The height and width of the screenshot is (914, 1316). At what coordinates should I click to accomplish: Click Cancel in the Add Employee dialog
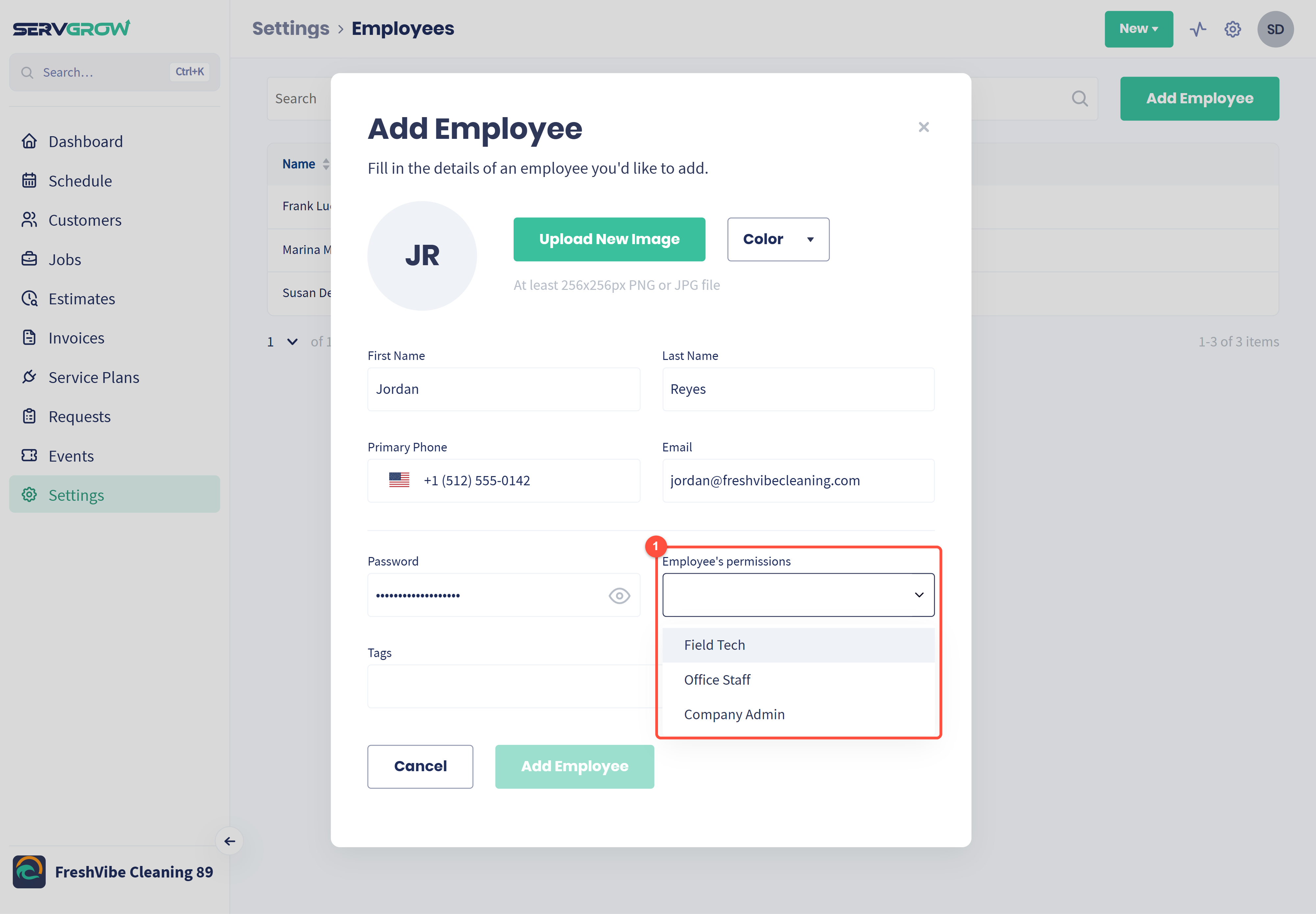(420, 766)
